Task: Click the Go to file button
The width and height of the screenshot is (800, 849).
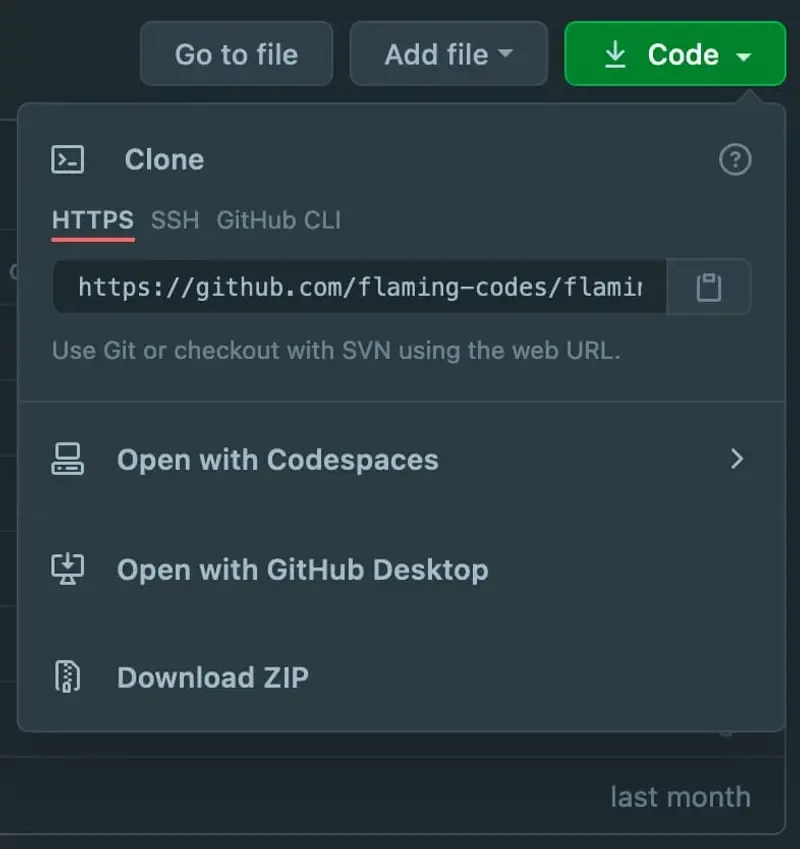Action: click(x=237, y=54)
